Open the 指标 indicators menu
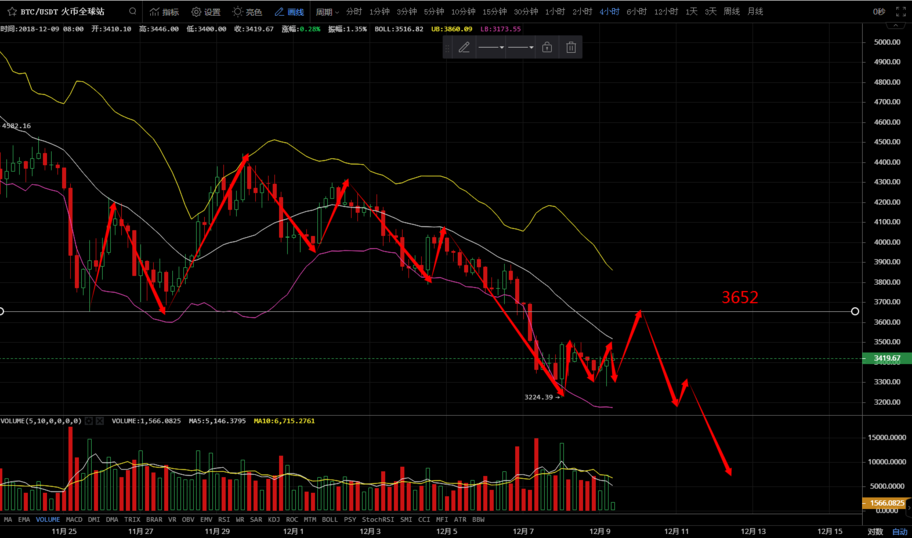The height and width of the screenshot is (538, 912). tap(164, 12)
